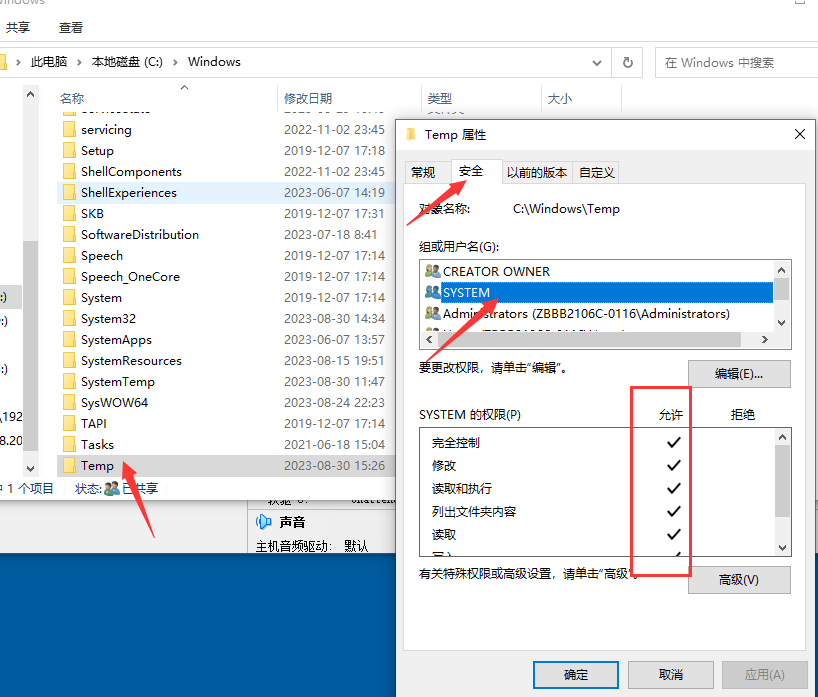Image resolution: width=818 pixels, height=697 pixels.
Task: Click the 高级(V) button
Action: pos(739,580)
